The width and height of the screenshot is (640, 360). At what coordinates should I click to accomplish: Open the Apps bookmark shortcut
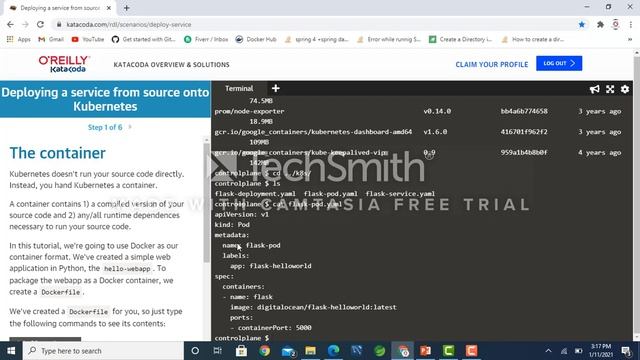pos(19,39)
